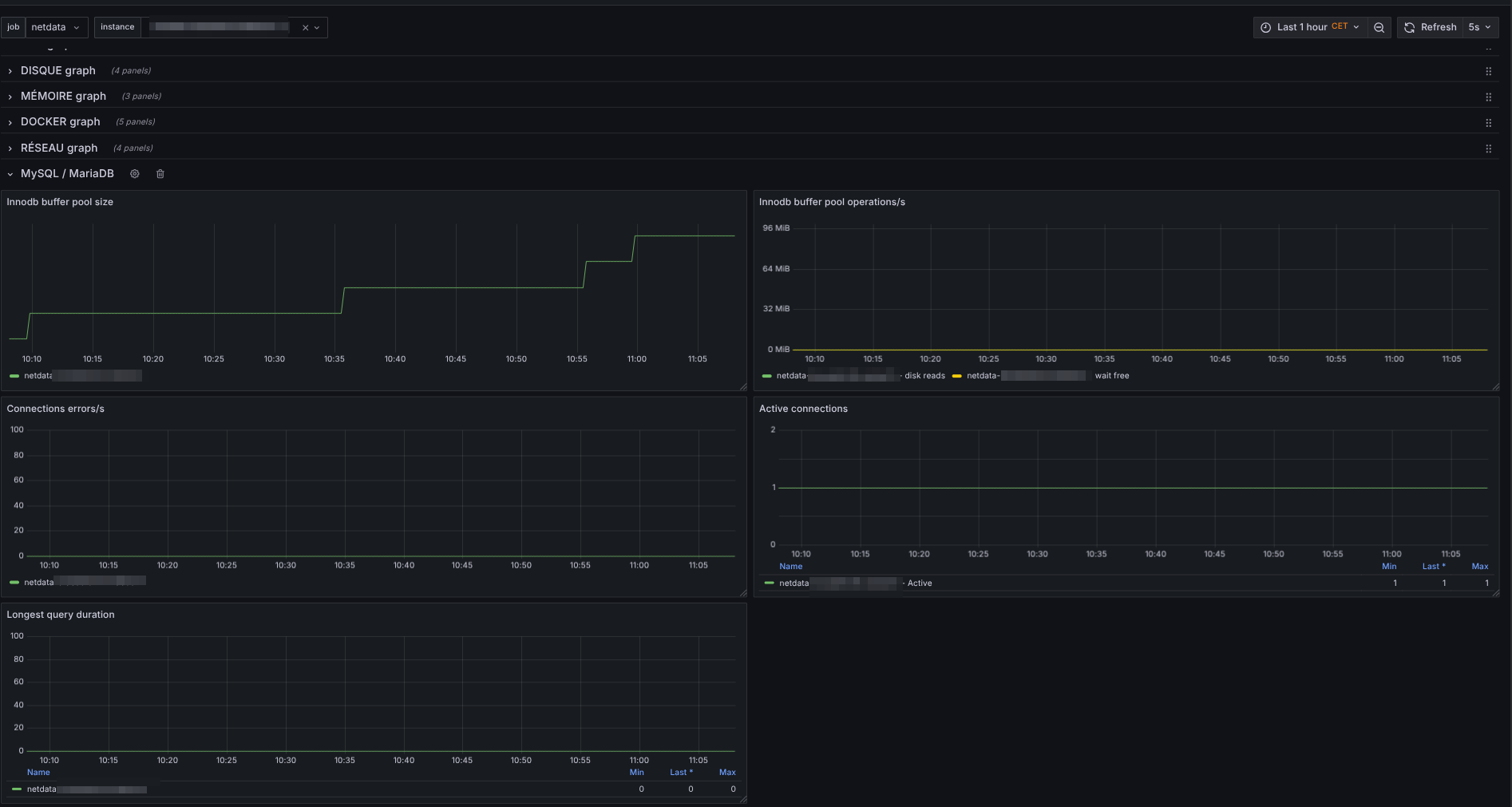
Task: Open MySQL / MariaDB row settings gear
Action: pyautogui.click(x=135, y=174)
